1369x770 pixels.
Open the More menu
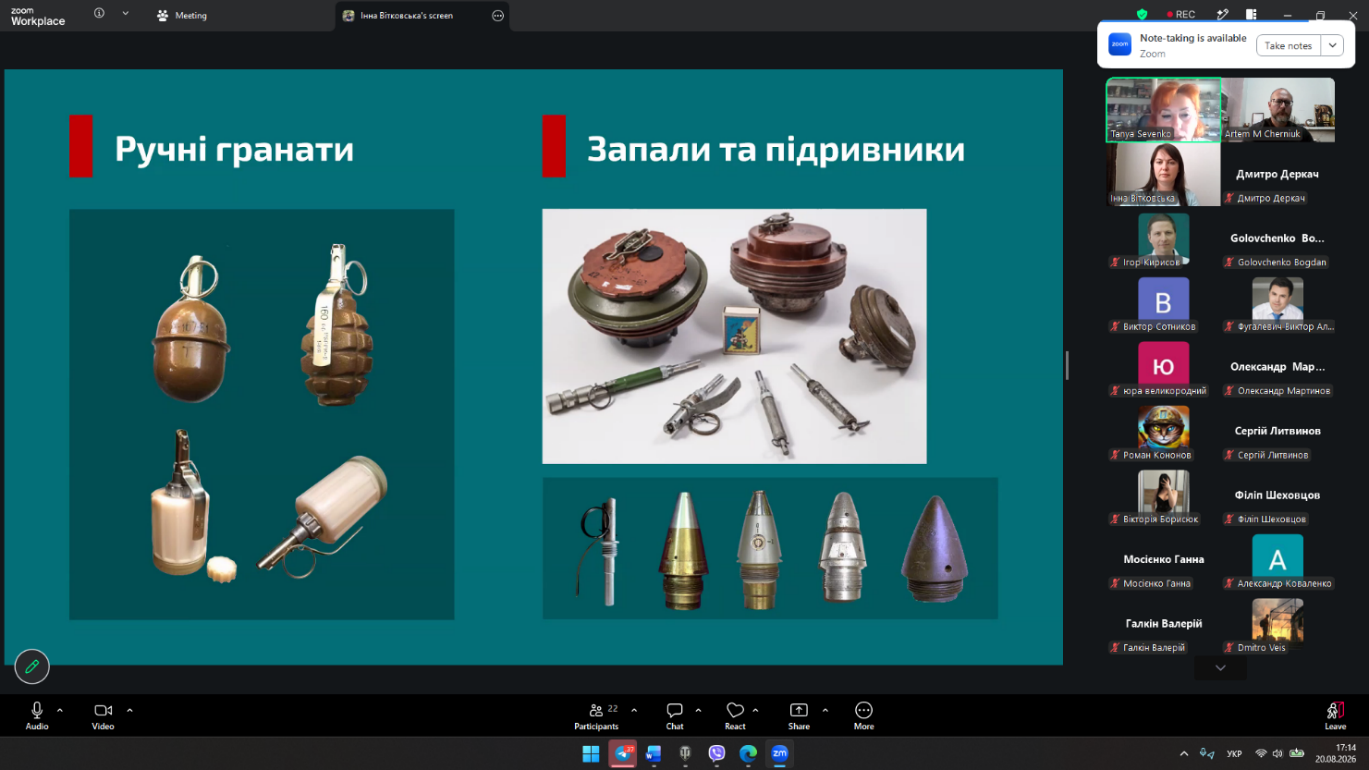coord(864,715)
